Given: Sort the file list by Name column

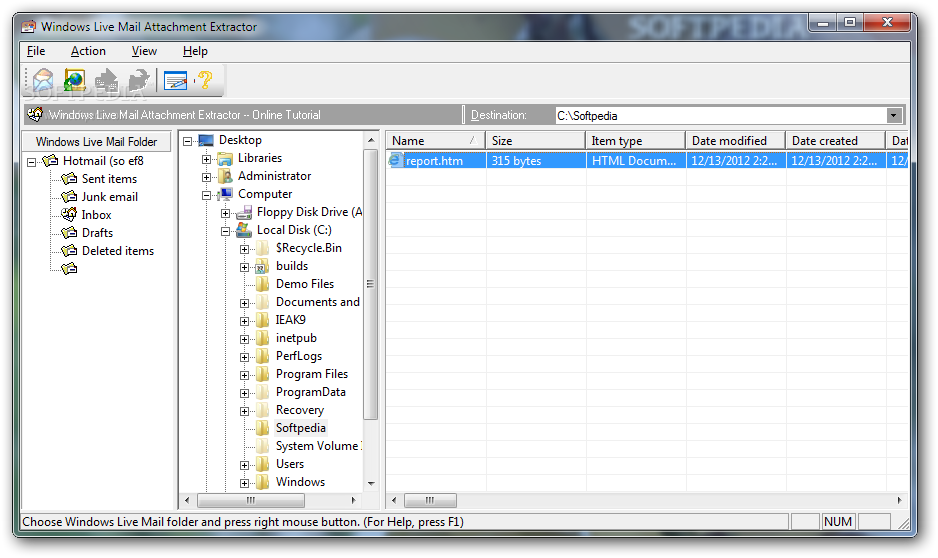Looking at the screenshot, I should (x=435, y=141).
